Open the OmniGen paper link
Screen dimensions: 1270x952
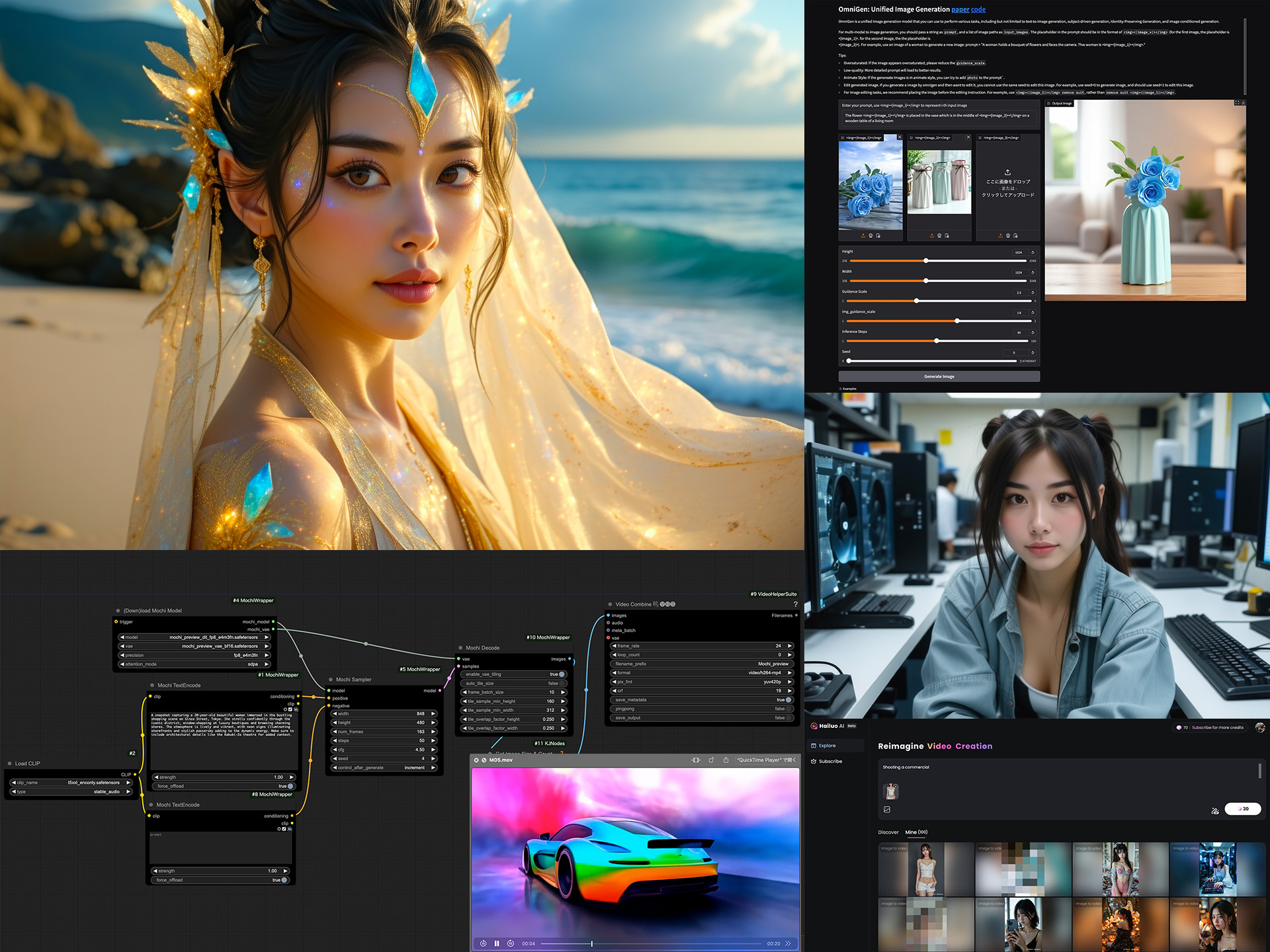pos(960,9)
